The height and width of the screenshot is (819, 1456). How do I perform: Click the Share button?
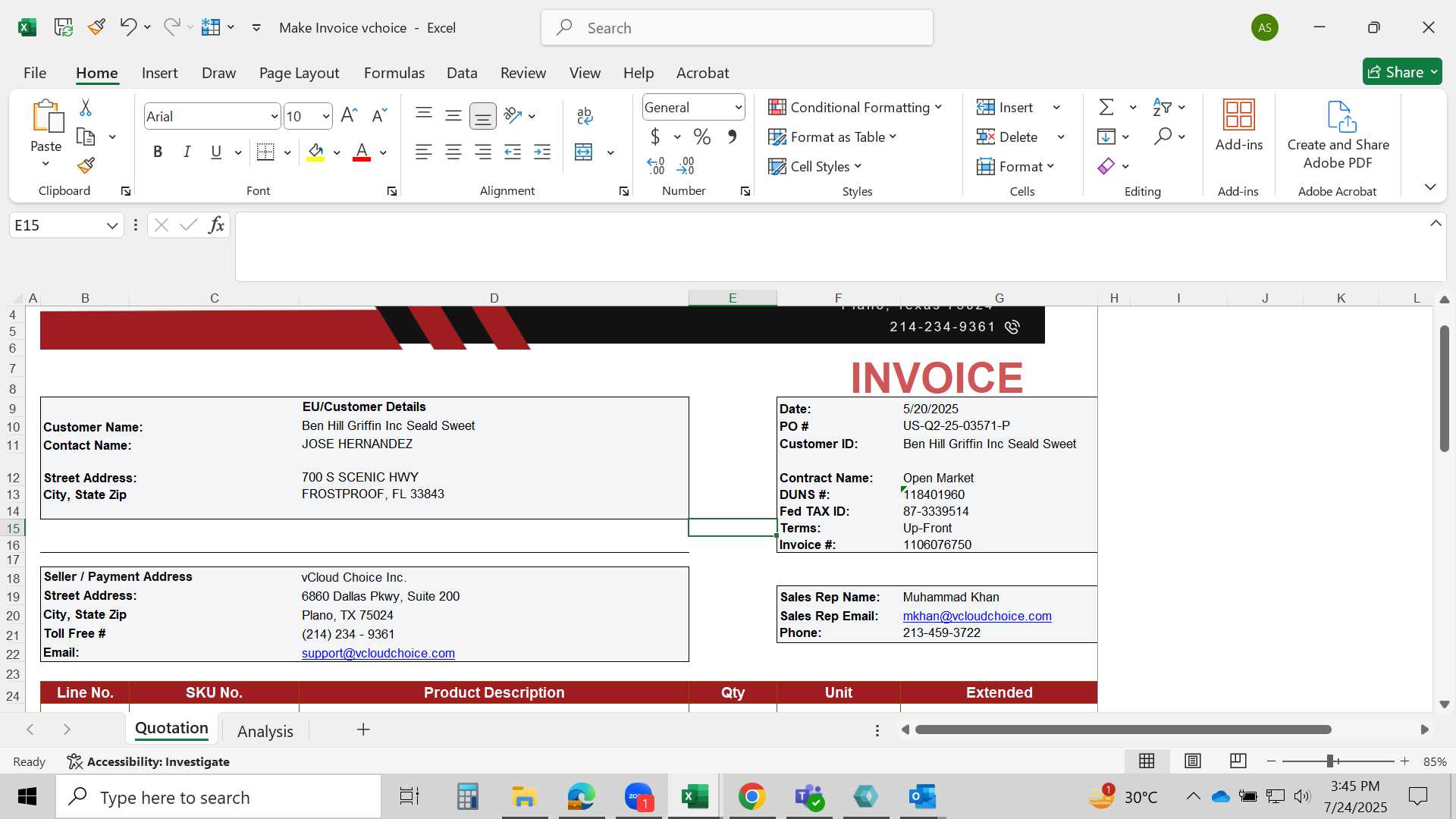click(1402, 72)
